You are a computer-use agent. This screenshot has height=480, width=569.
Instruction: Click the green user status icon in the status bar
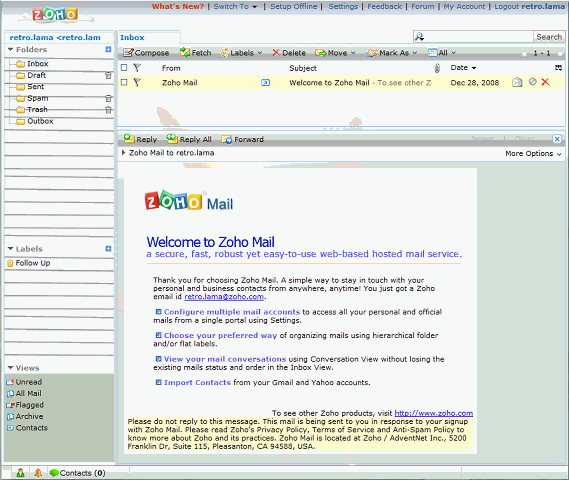pos(20,473)
